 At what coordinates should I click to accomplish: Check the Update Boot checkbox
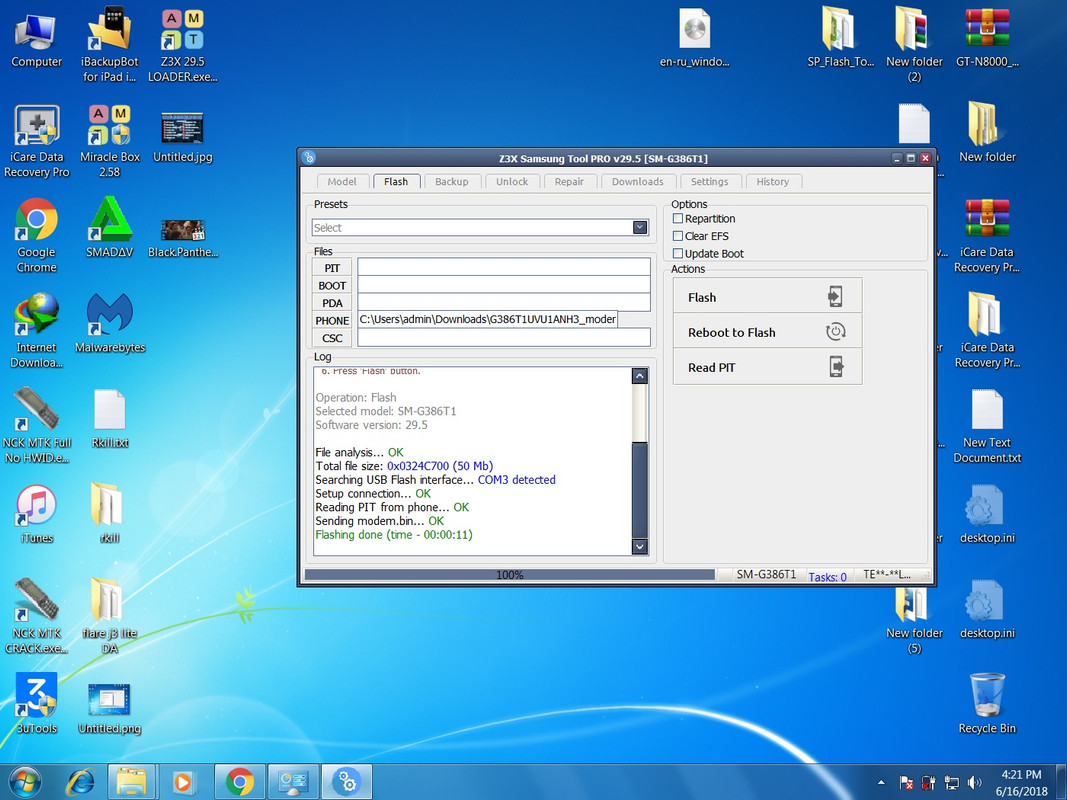[678, 254]
